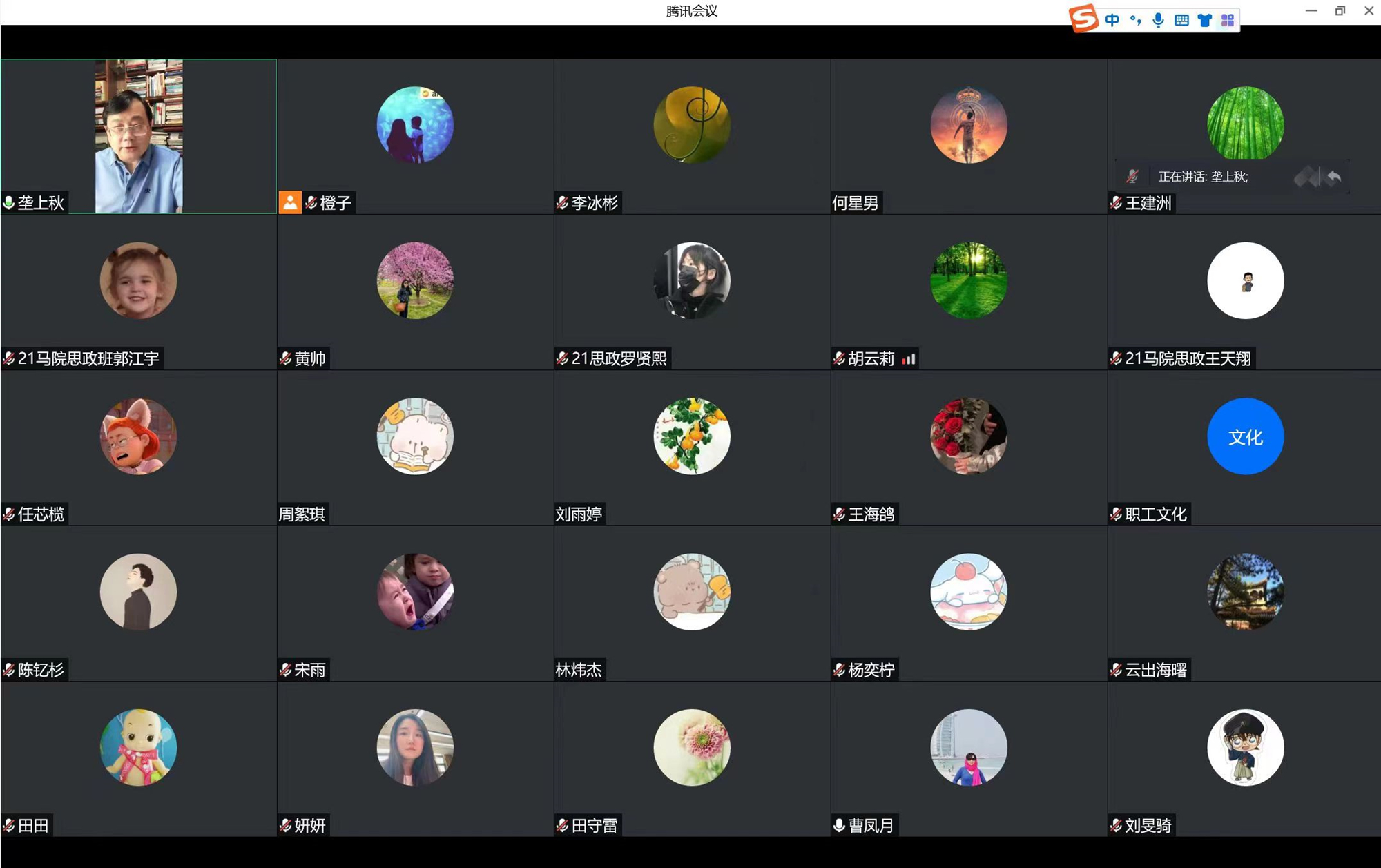Select 胡云莉's green forest avatar
The image size is (1381, 868).
969,280
